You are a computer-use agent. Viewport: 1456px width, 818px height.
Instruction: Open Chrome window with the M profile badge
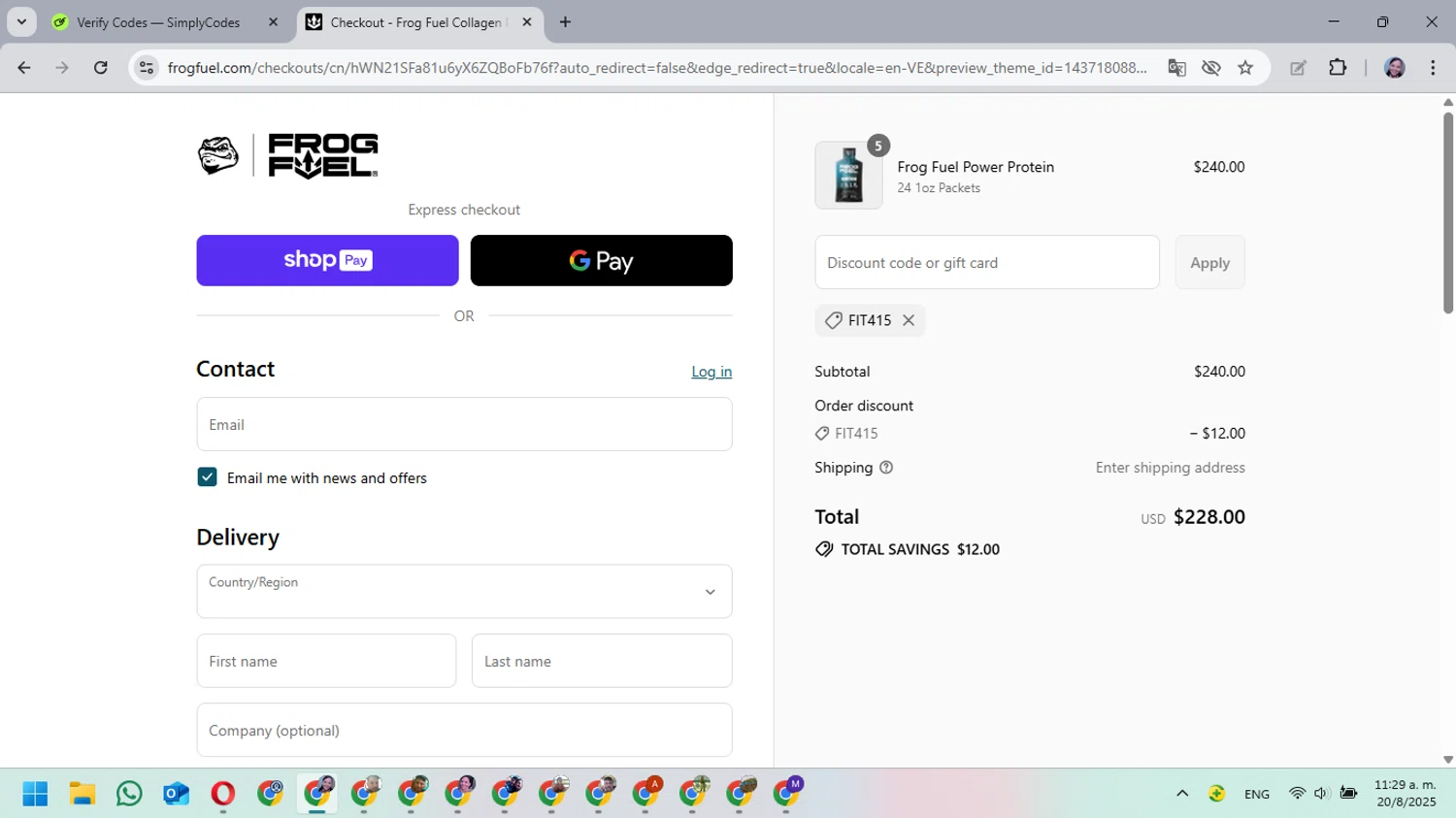coord(787,794)
